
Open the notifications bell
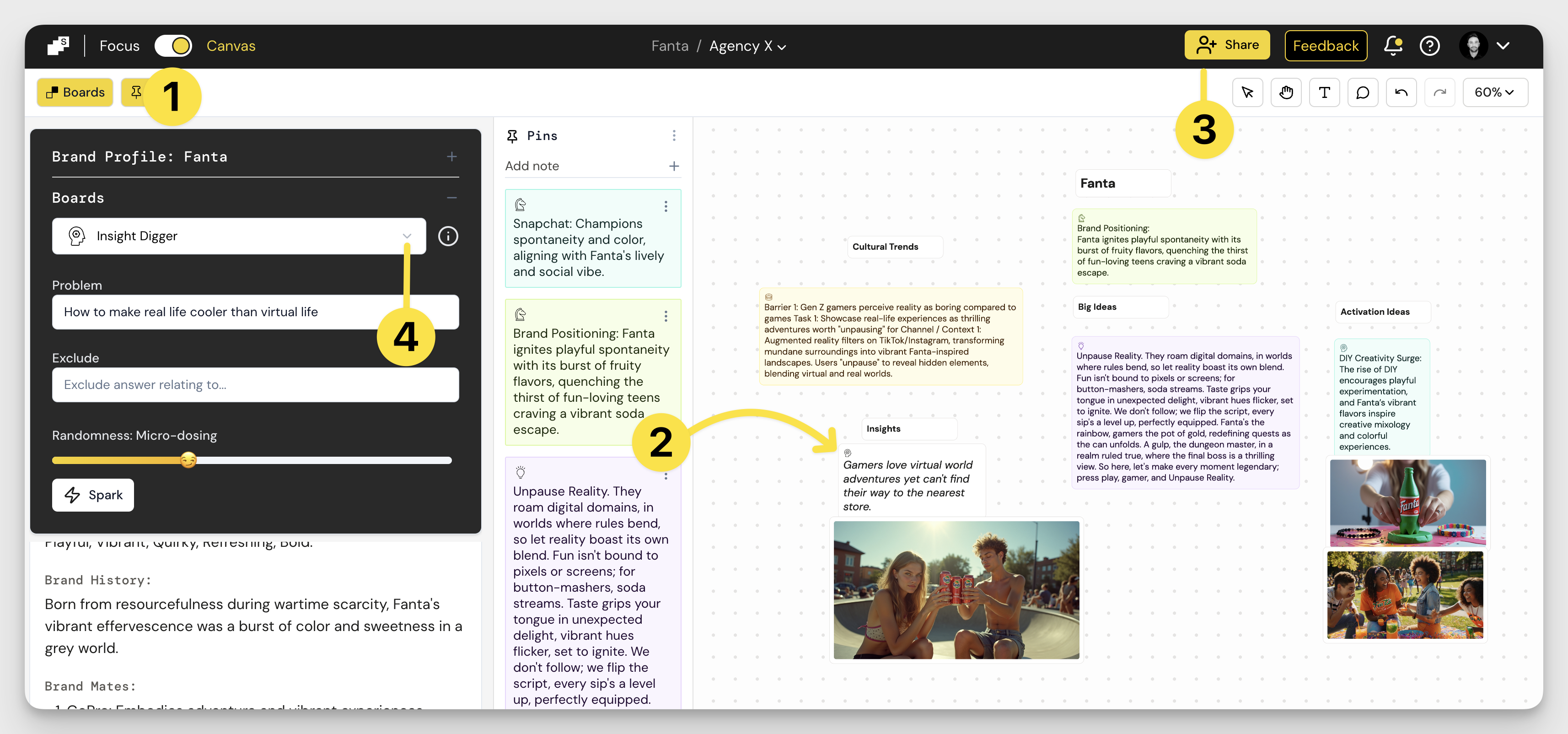click(x=1393, y=46)
